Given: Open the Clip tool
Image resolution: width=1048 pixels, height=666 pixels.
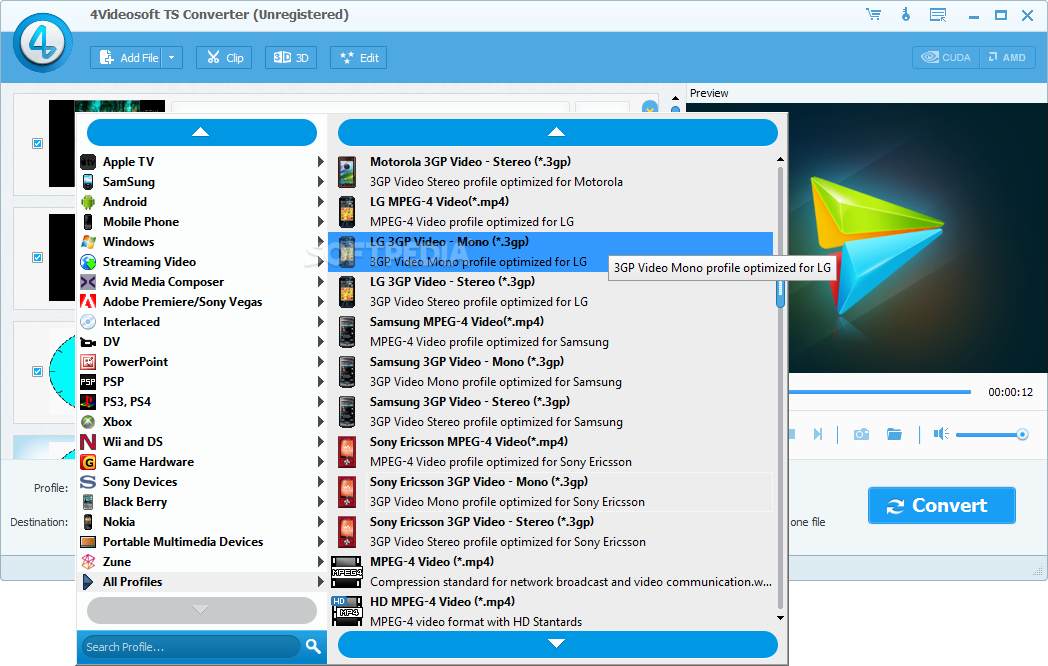Looking at the screenshot, I should (224, 58).
